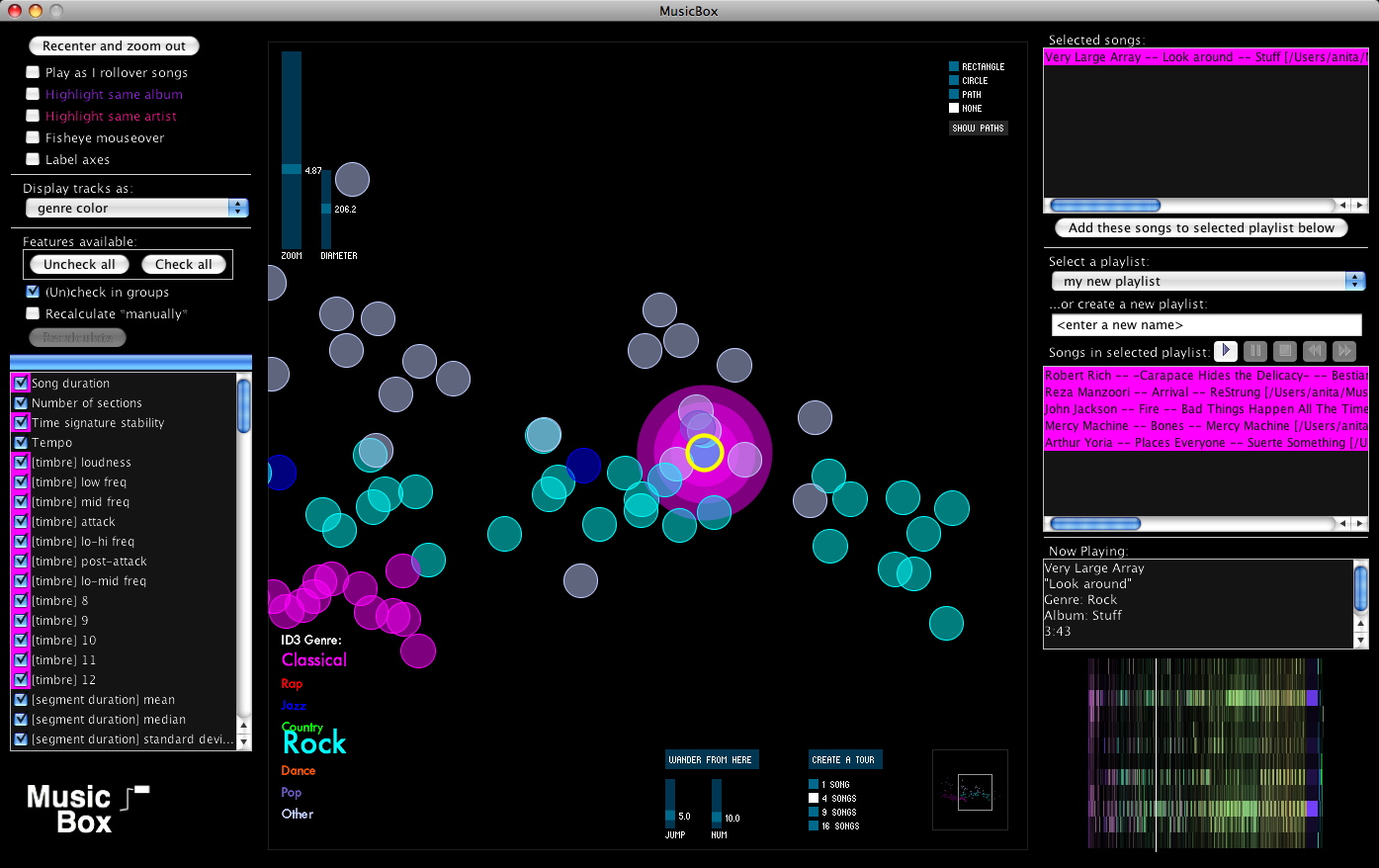1379x868 pixels.
Task: Uncheck the (Un)check in groups option
Action: point(33,292)
